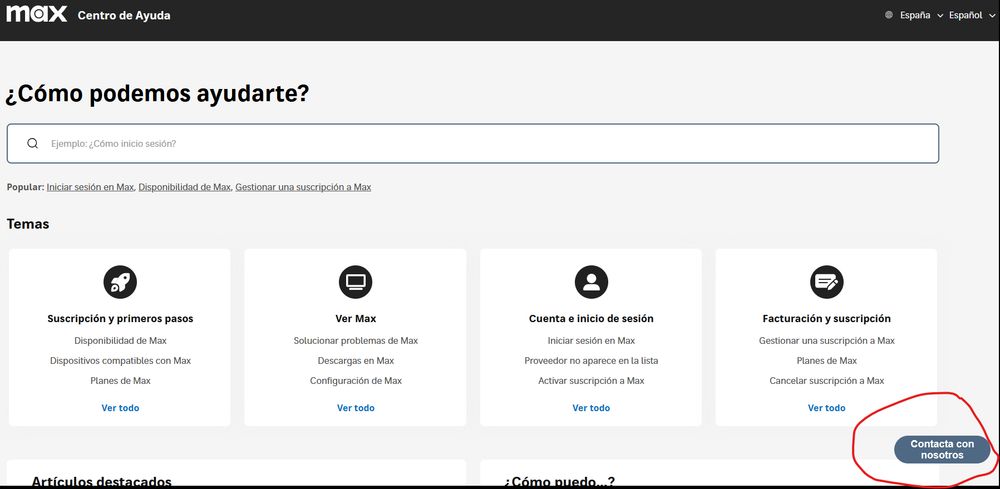Open Descargas en Max

pyautogui.click(x=355, y=361)
